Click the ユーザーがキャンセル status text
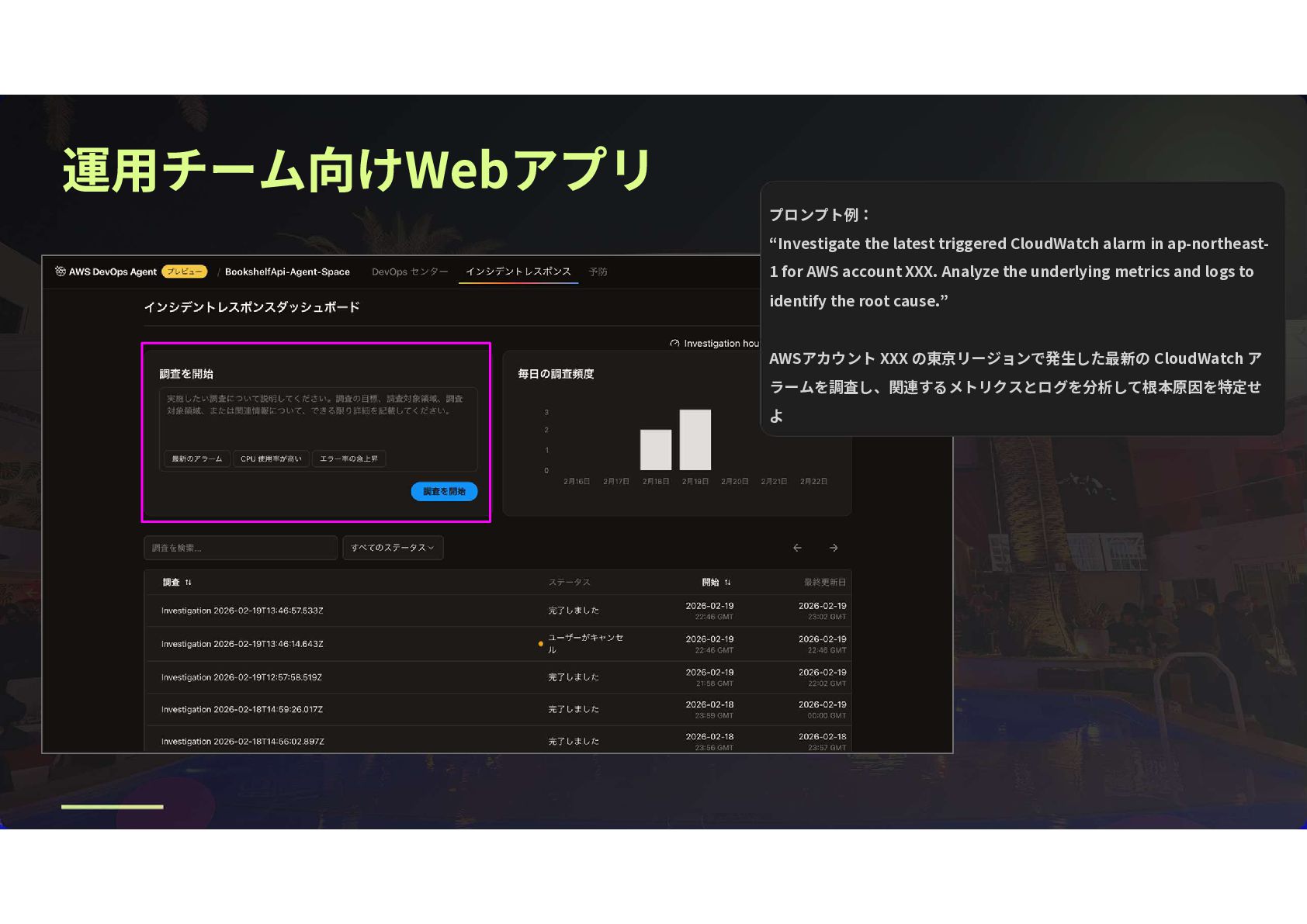Image resolution: width=1307 pixels, height=924 pixels. pyautogui.click(x=586, y=644)
